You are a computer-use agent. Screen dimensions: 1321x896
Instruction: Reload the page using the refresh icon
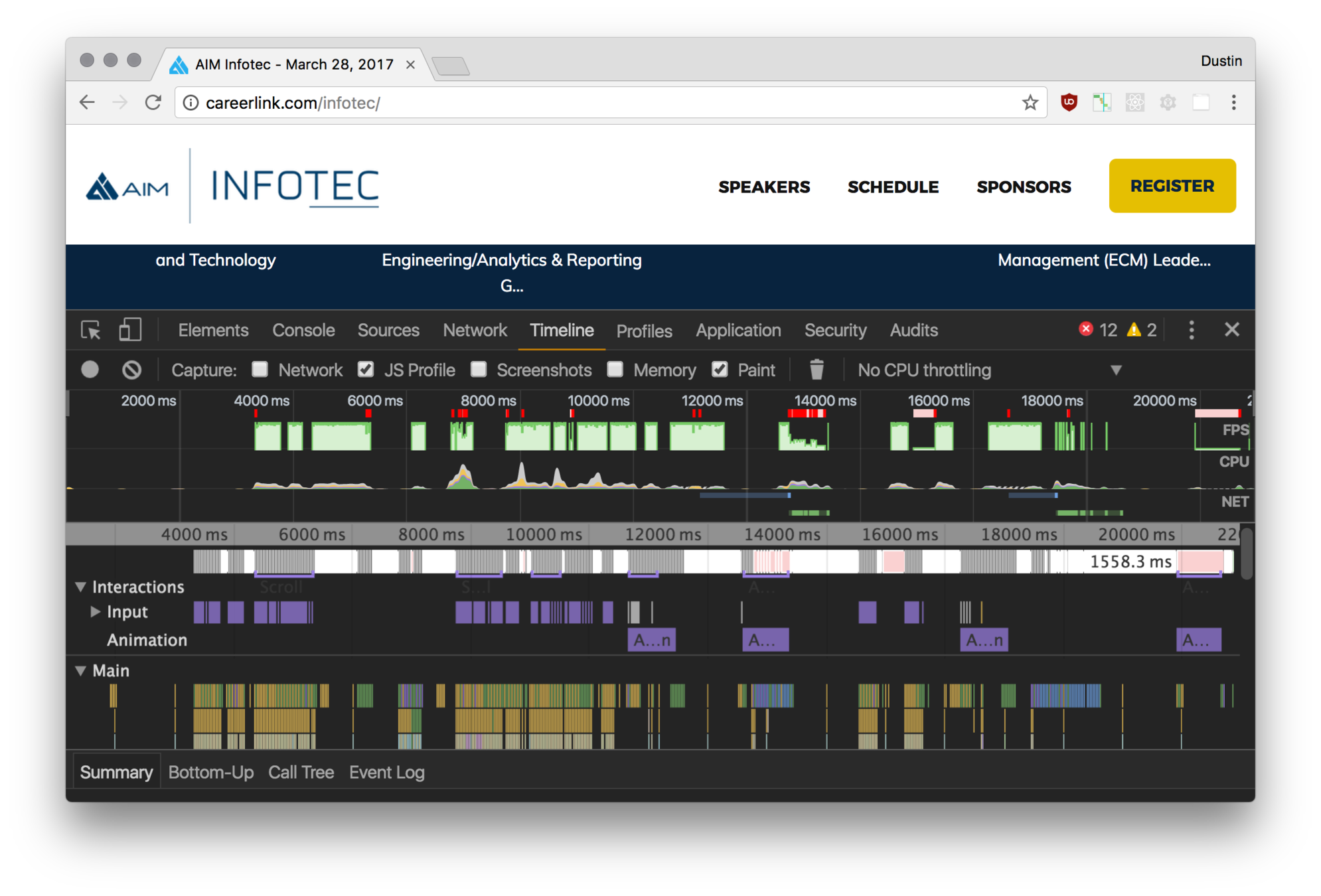[153, 102]
